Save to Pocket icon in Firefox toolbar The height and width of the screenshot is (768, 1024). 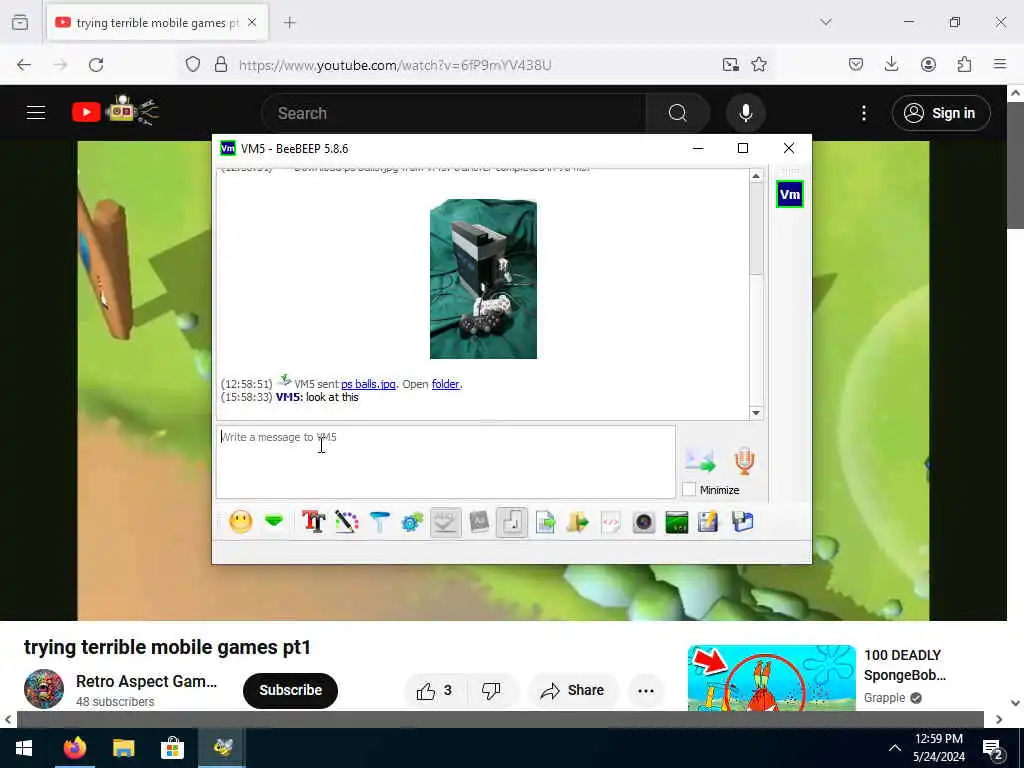(856, 64)
